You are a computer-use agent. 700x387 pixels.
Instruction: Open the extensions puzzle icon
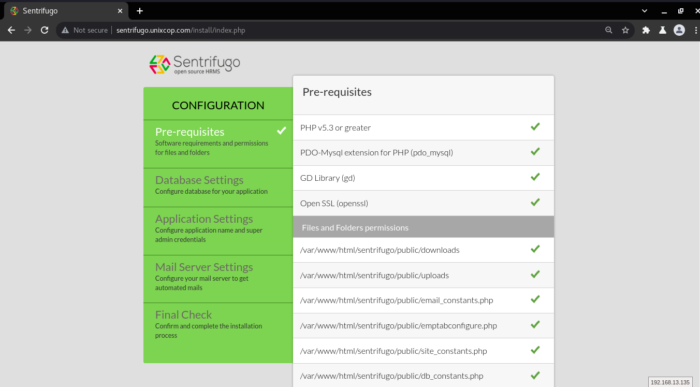646,30
